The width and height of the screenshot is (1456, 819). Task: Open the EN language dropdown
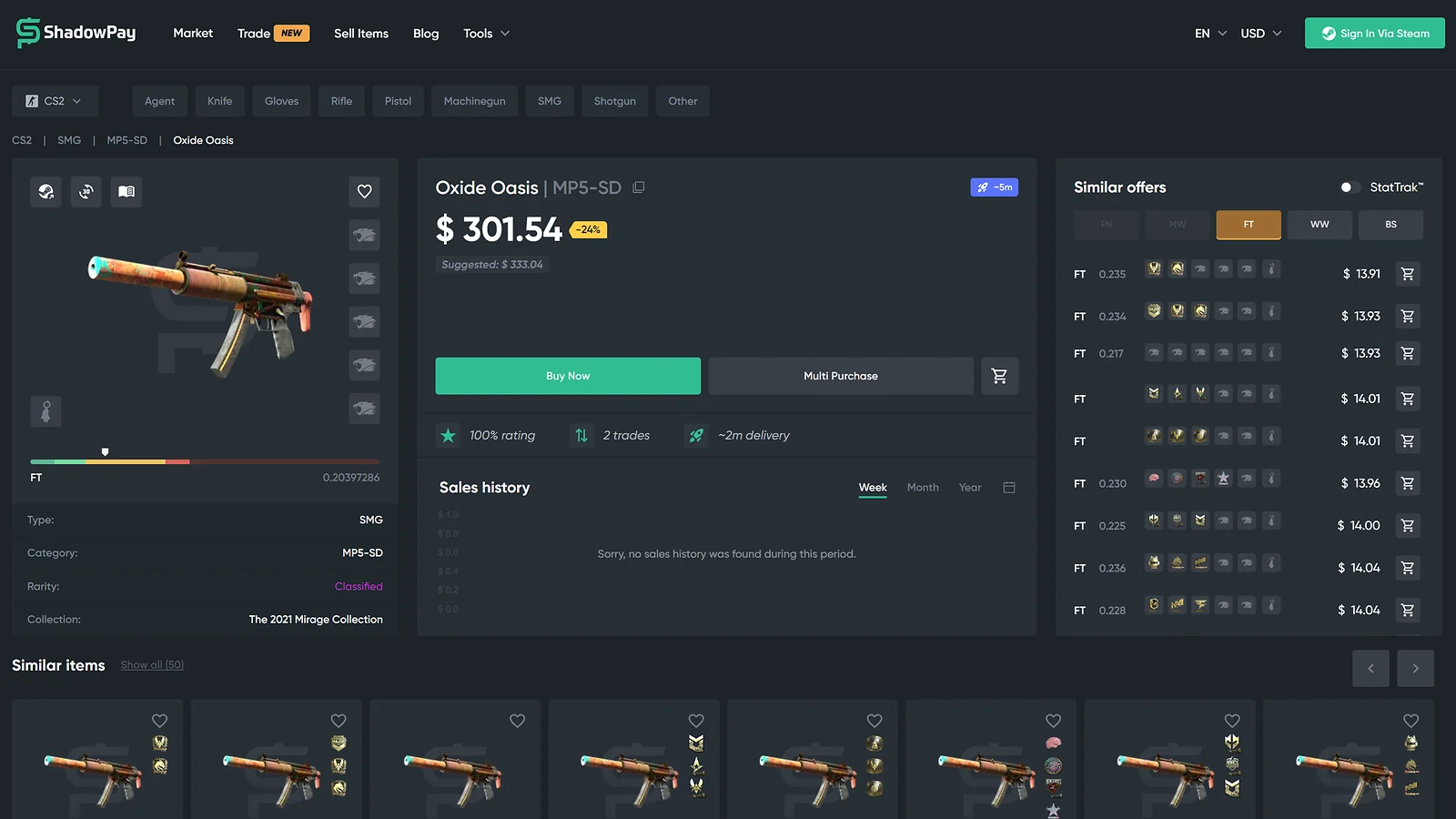tap(1210, 34)
